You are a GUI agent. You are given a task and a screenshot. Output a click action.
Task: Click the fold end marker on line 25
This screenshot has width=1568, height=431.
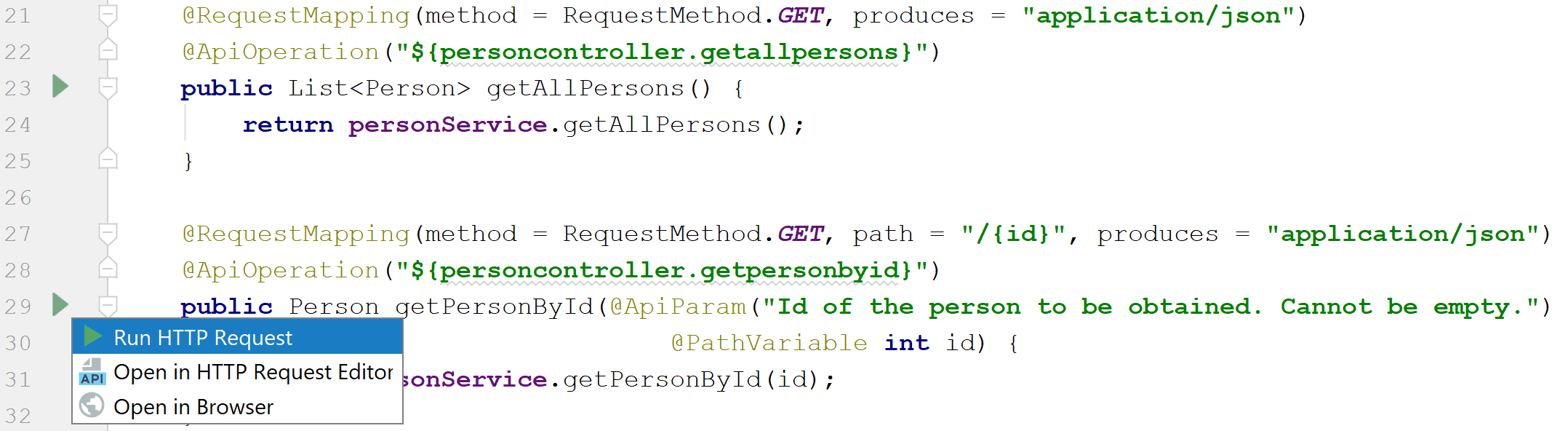pyautogui.click(x=108, y=159)
